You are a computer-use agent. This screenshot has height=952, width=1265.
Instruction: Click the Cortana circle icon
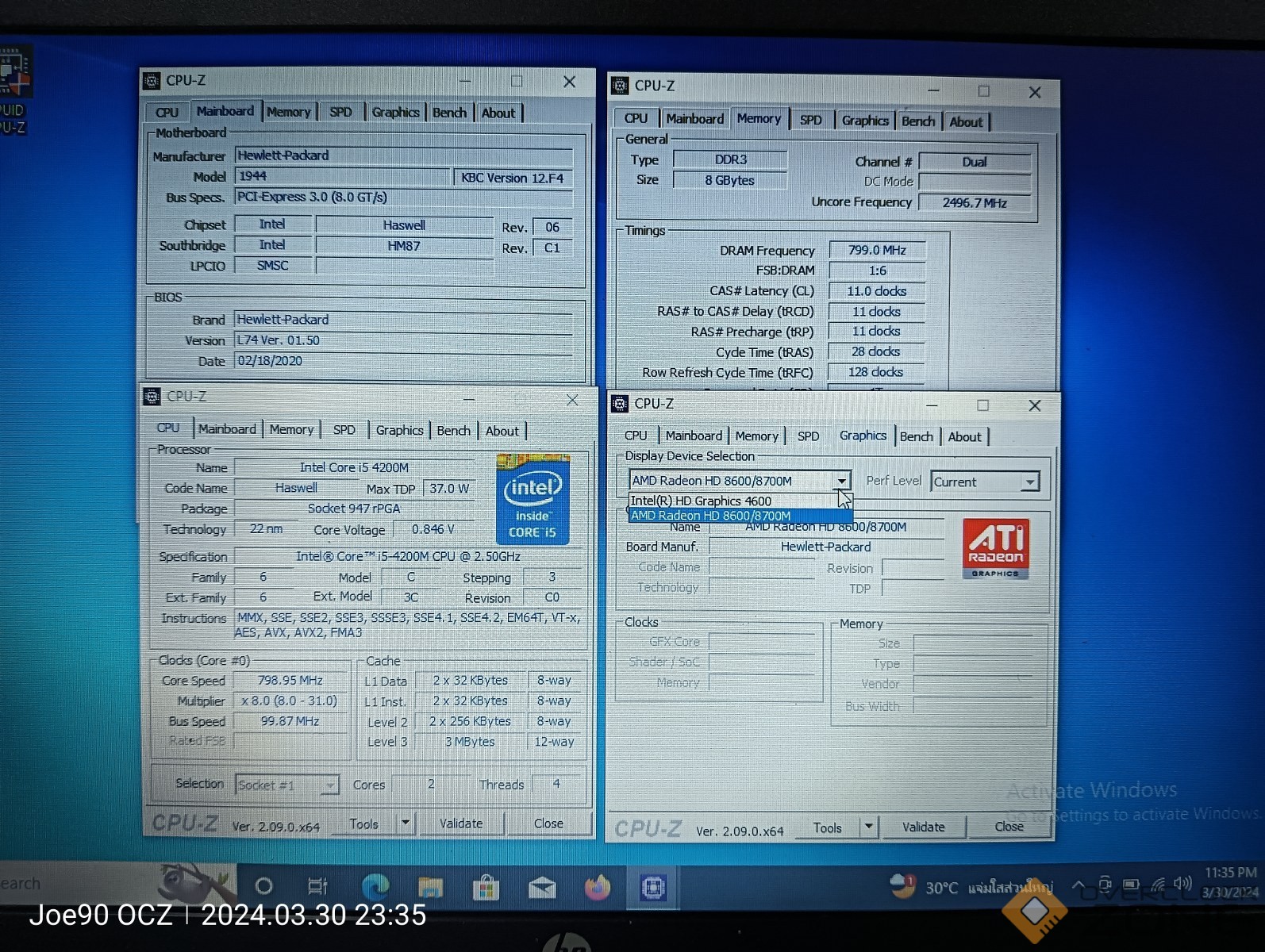pos(263,886)
